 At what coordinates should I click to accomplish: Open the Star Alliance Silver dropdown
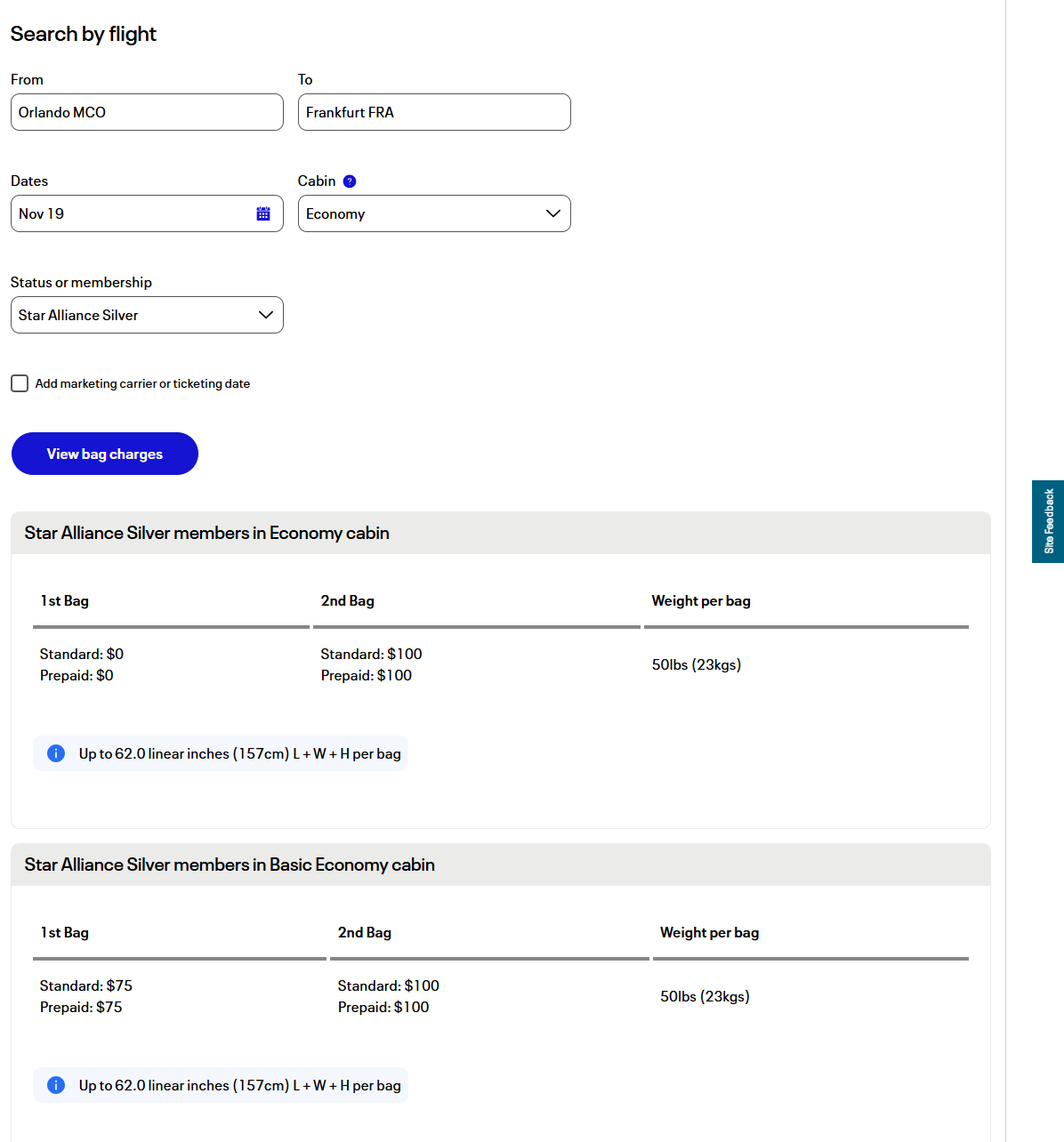147,315
